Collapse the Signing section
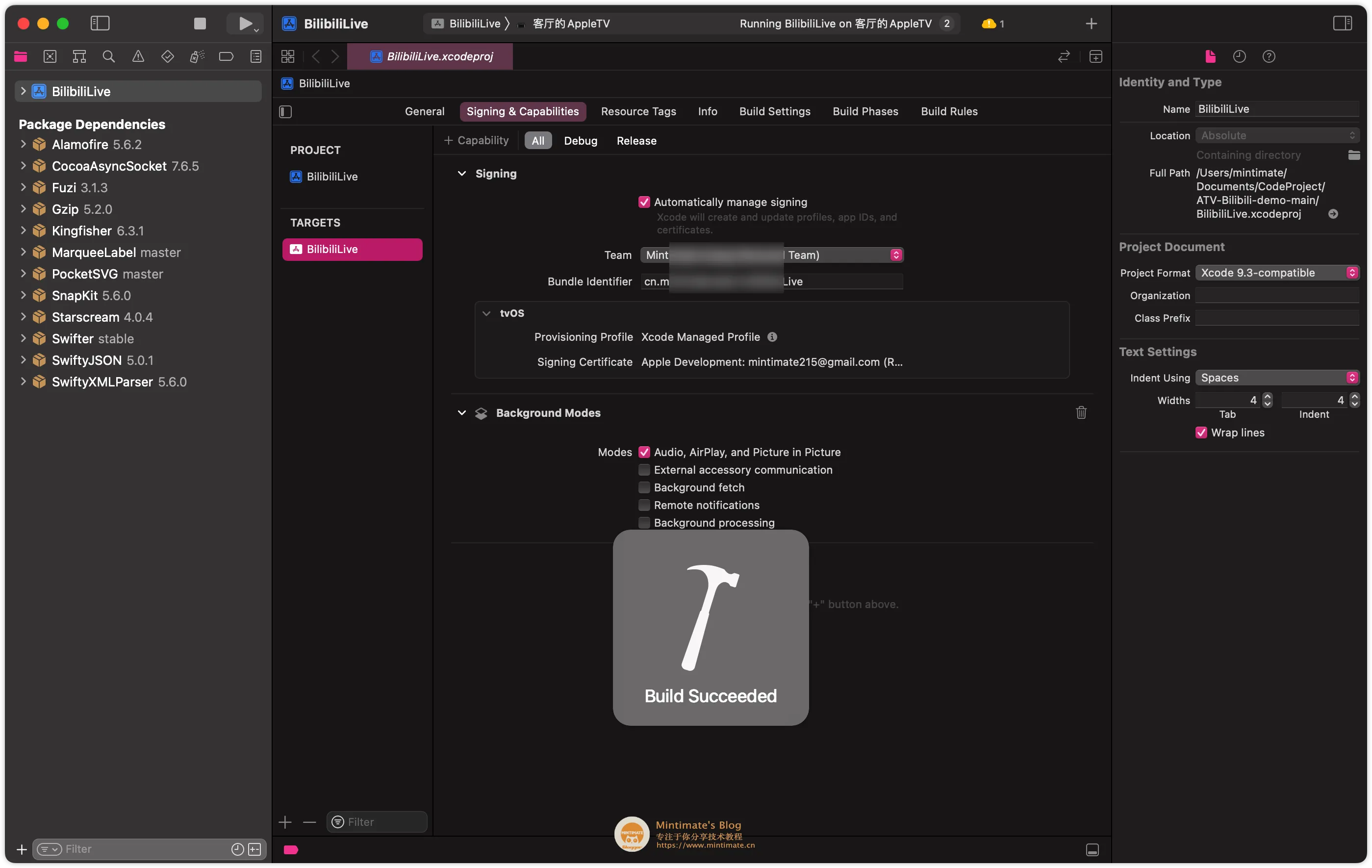Image resolution: width=1372 pixels, height=868 pixels. tap(461, 173)
